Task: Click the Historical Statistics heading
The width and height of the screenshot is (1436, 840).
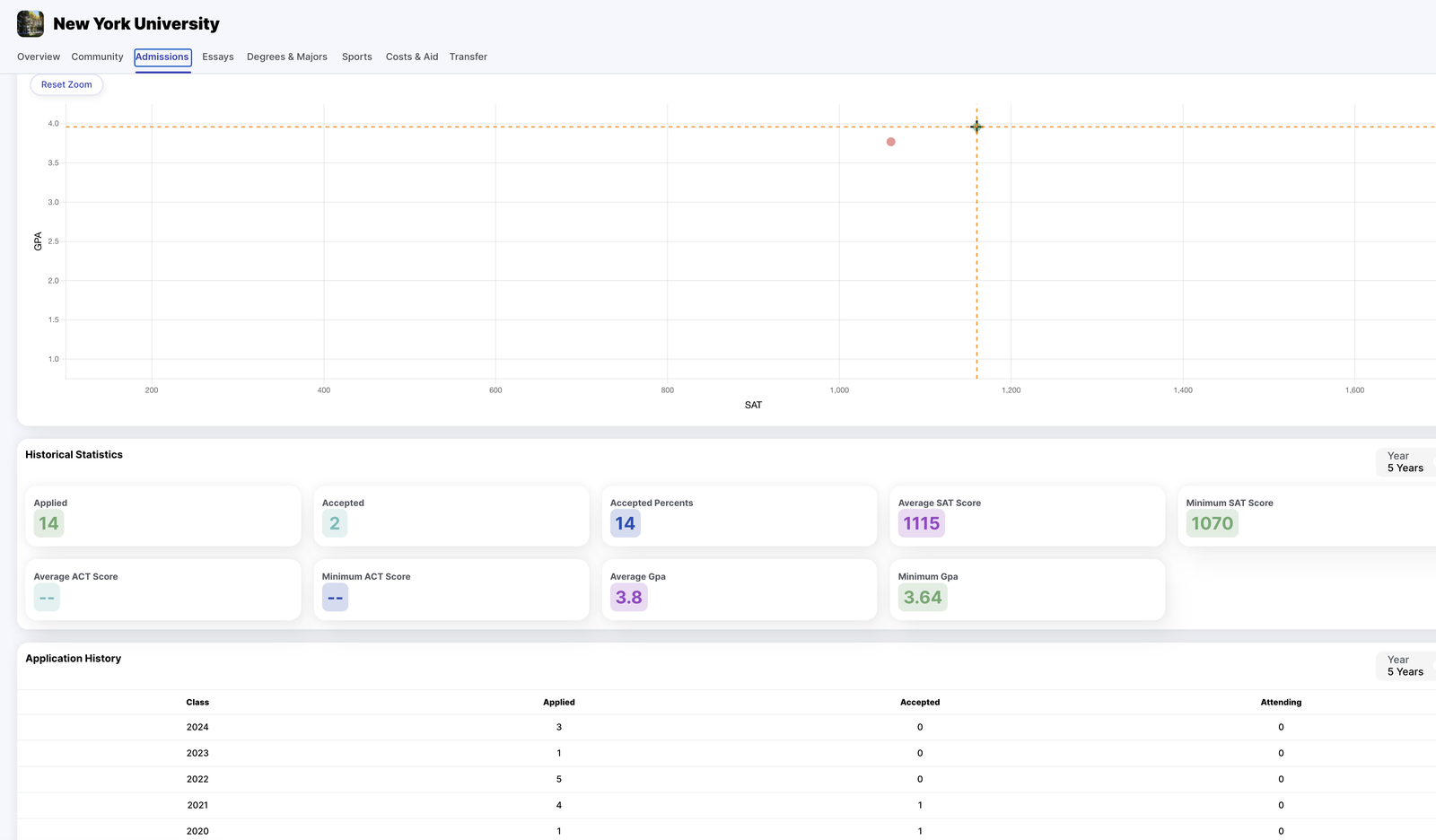Action: (x=74, y=455)
